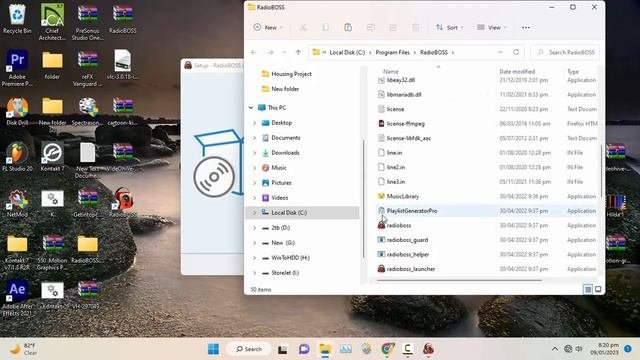The height and width of the screenshot is (360, 640).
Task: Click the file list vertical scrollbar
Action: (601, 171)
